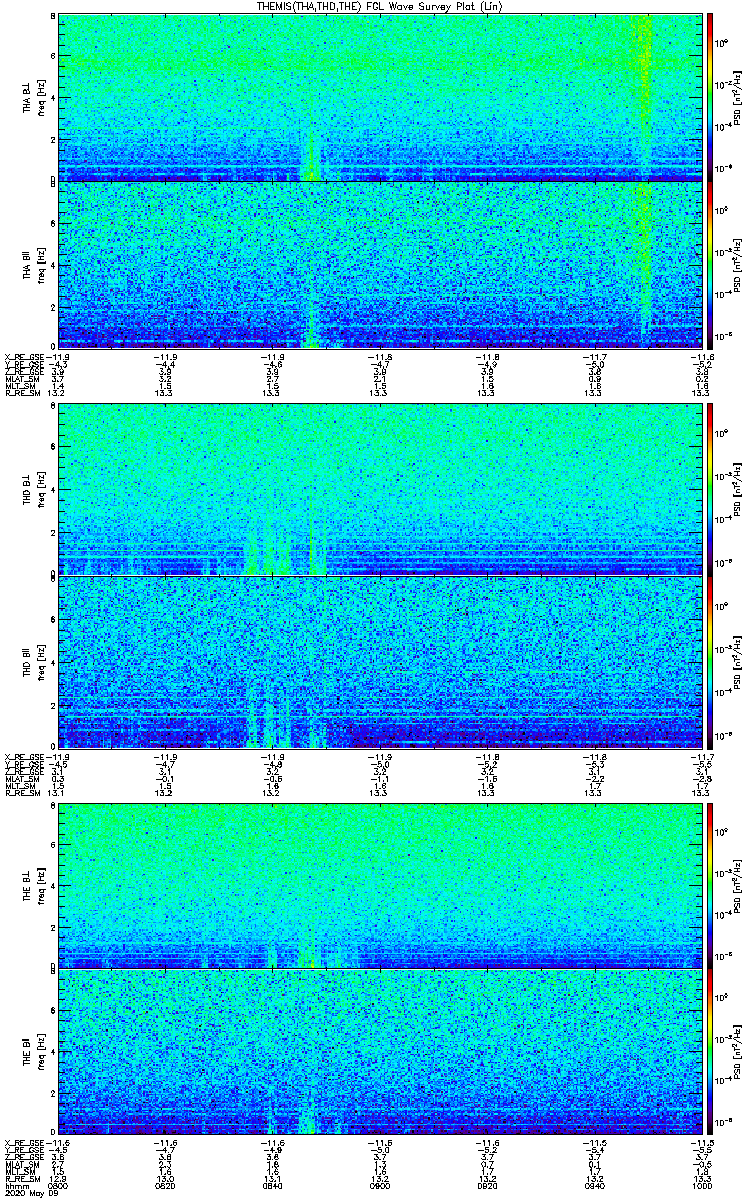Click the THEMIS FGL Wave Survey Plot title

(x=379, y=6)
